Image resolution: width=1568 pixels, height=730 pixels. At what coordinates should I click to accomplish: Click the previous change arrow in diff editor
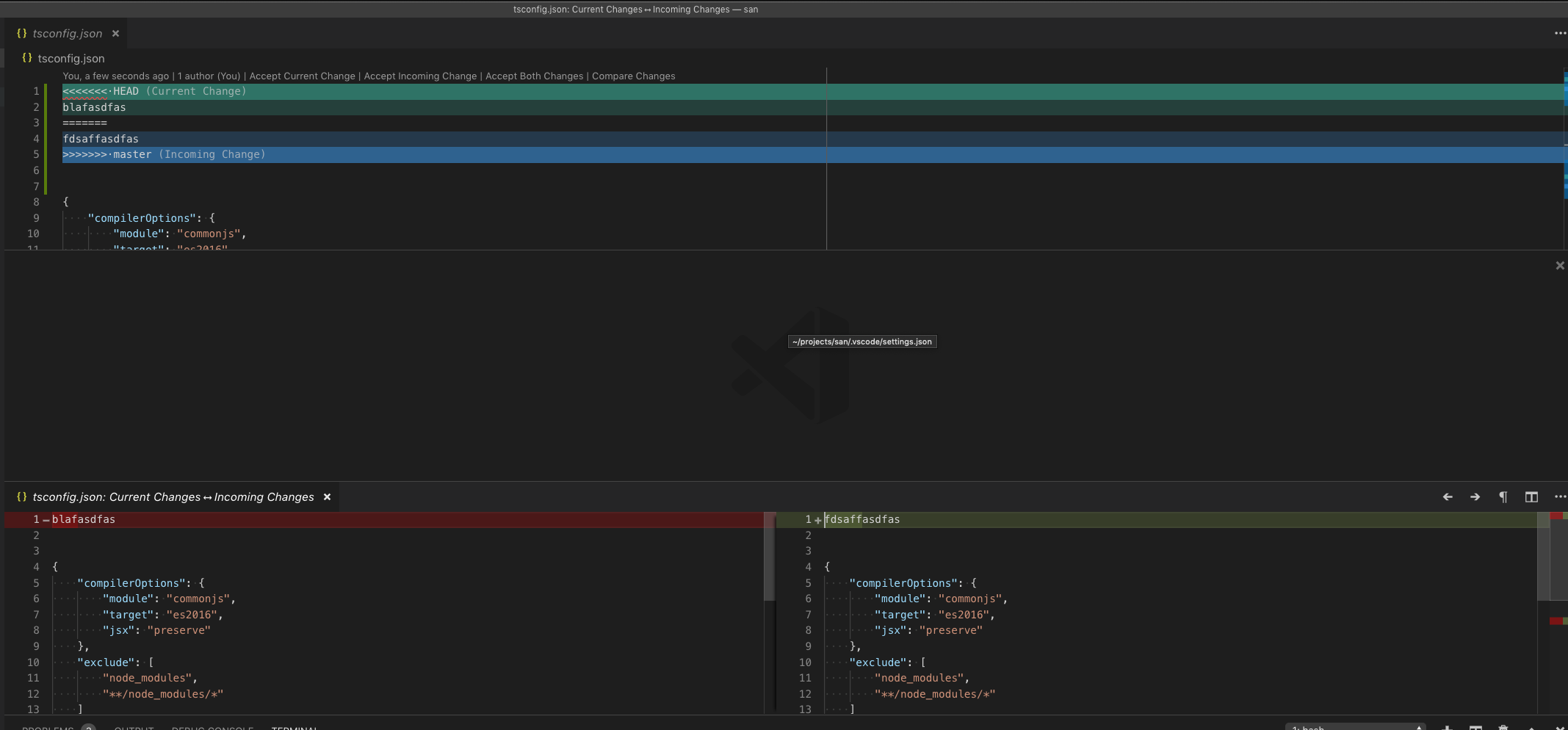coord(1448,497)
